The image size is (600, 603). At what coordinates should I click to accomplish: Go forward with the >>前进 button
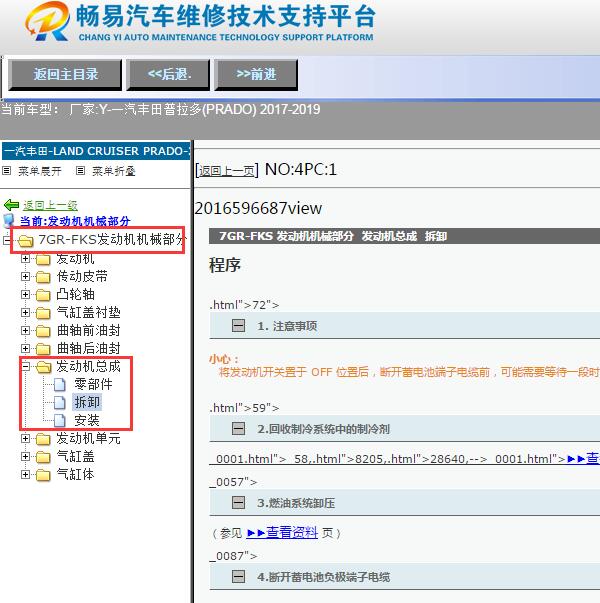tap(256, 75)
